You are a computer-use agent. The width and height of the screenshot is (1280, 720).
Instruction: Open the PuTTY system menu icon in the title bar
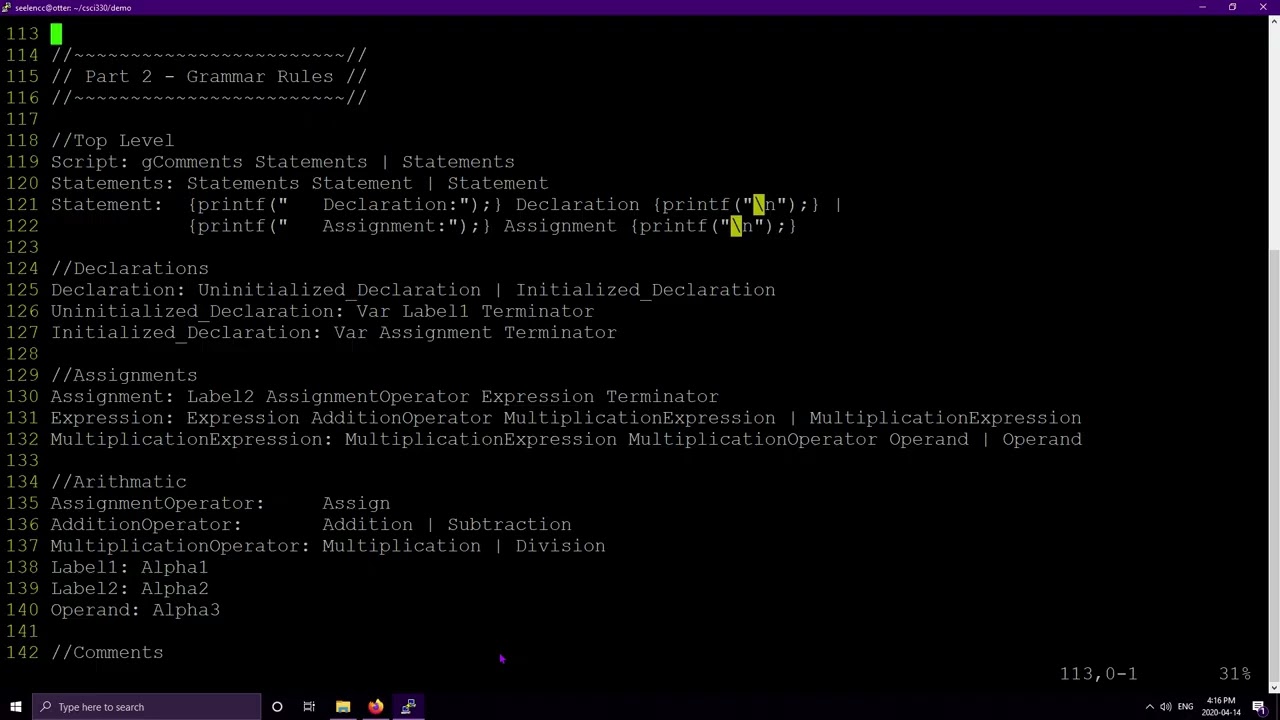click(x=7, y=7)
